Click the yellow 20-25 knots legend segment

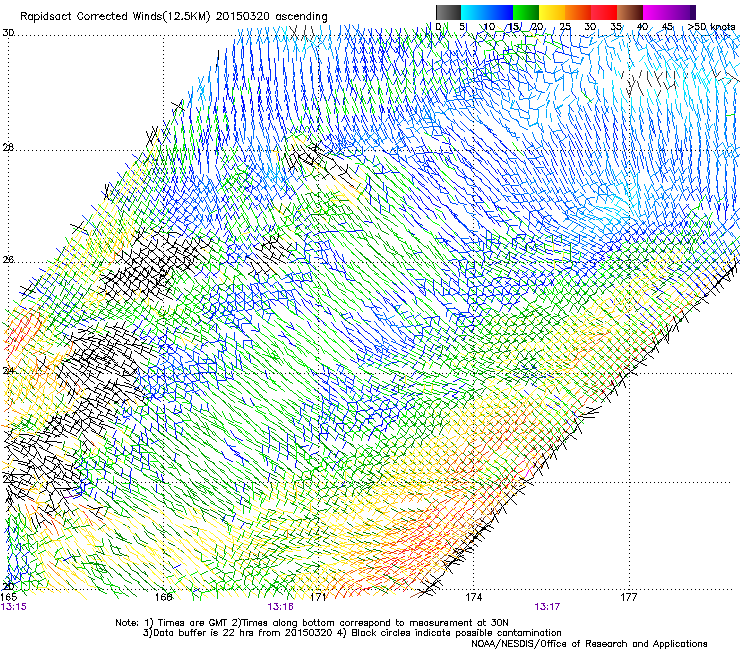click(552, 12)
